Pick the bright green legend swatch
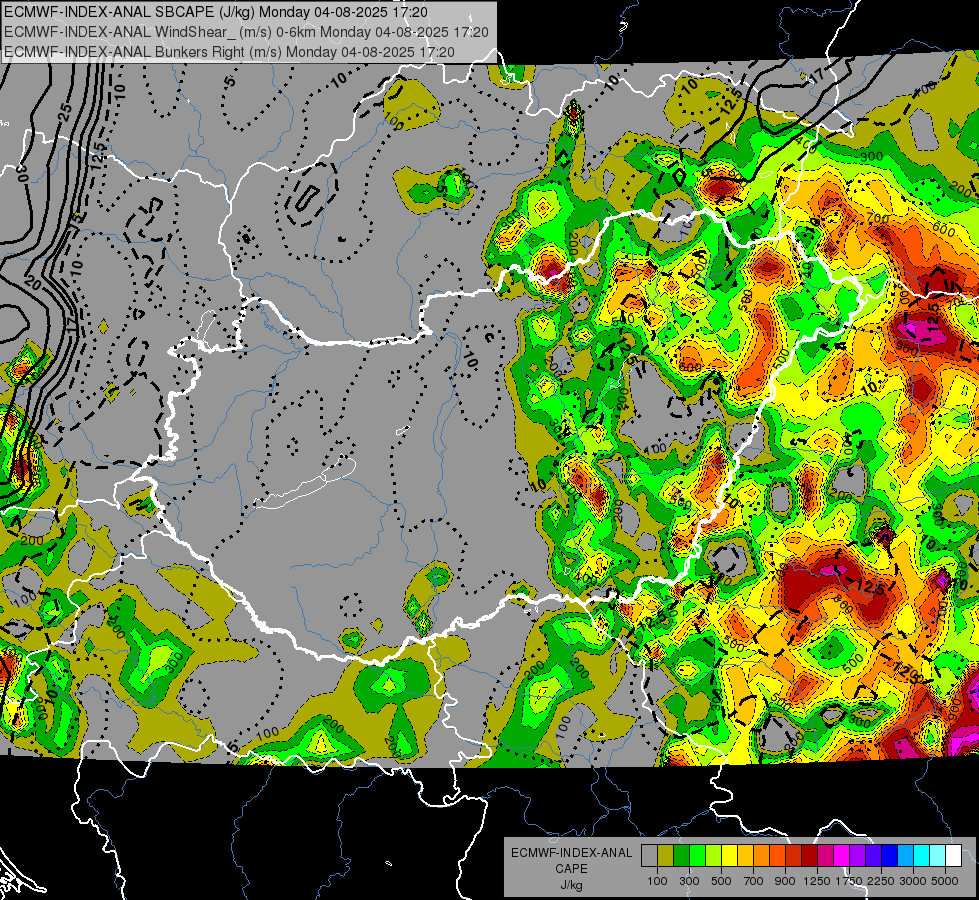 click(x=697, y=856)
